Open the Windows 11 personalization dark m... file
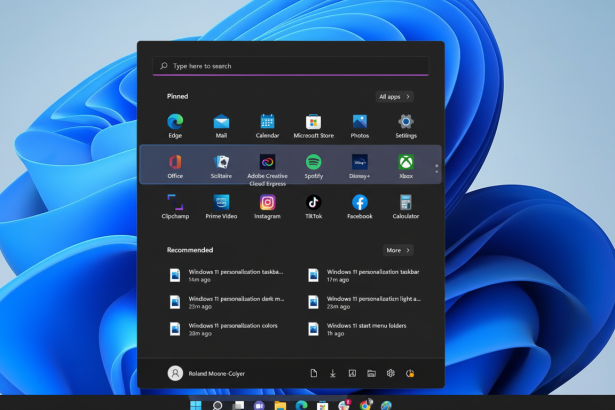 [x=226, y=302]
